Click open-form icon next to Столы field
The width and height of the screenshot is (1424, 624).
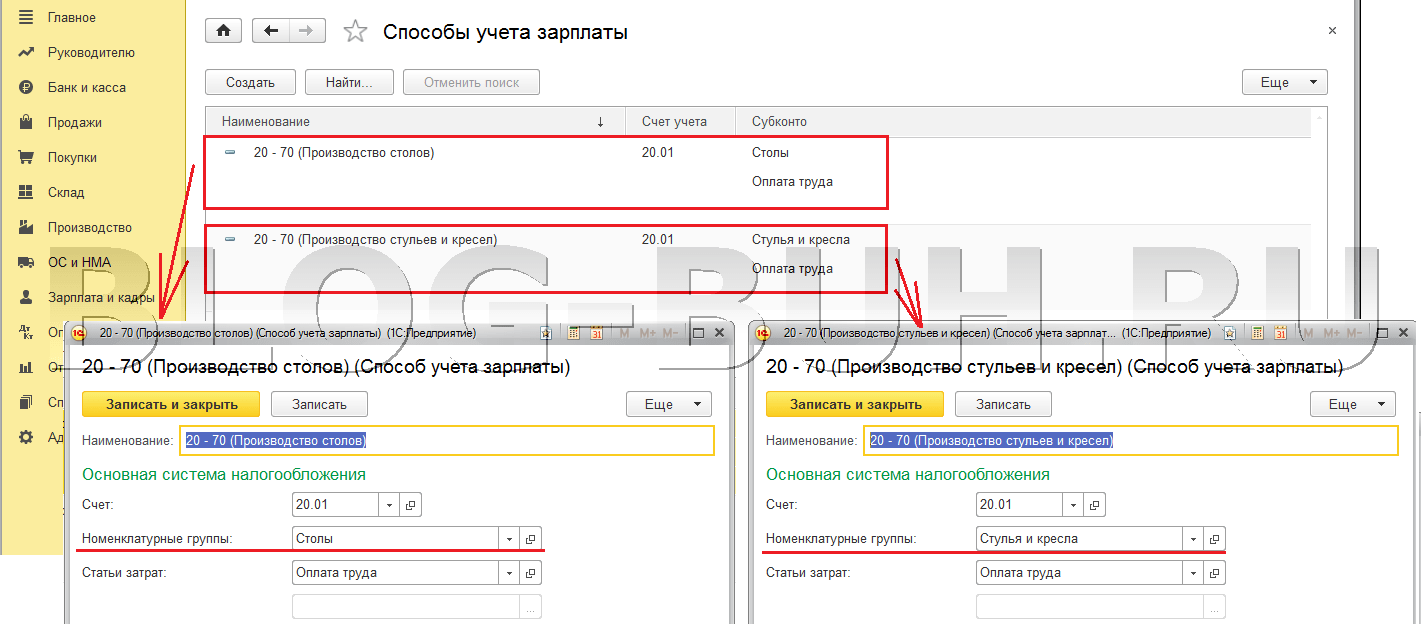(x=531, y=539)
